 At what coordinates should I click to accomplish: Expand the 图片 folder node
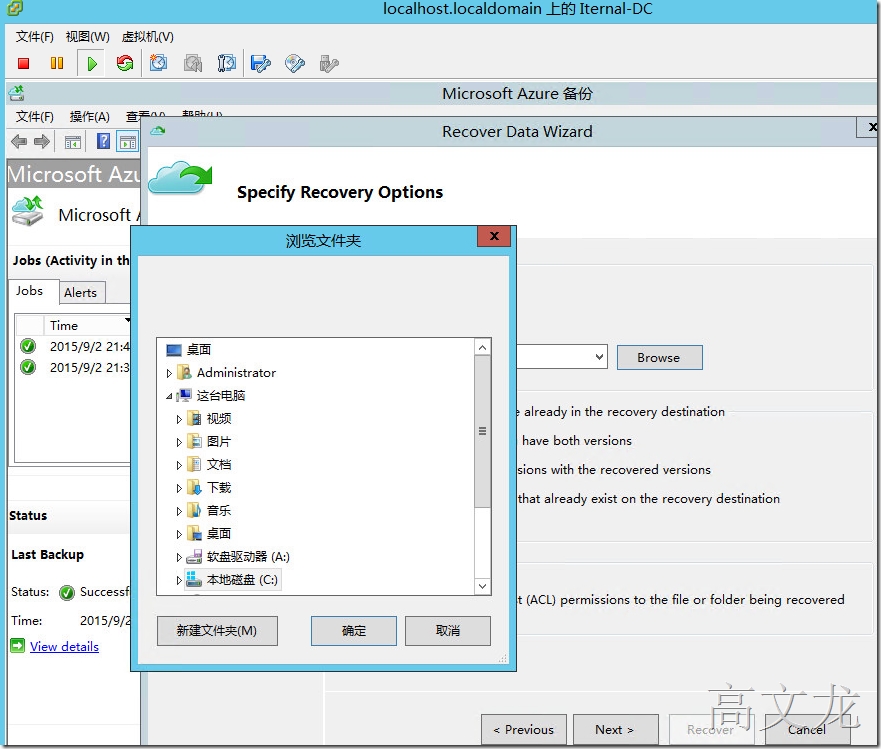pyautogui.click(x=179, y=442)
